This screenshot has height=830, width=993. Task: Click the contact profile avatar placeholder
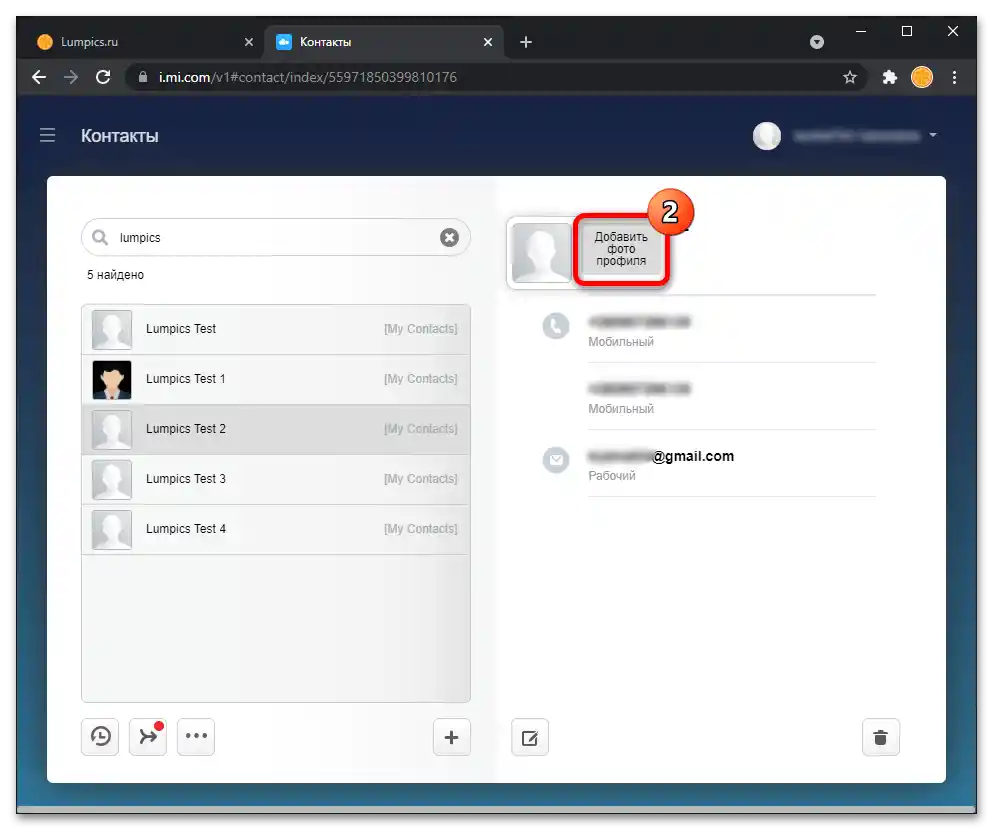(x=541, y=253)
